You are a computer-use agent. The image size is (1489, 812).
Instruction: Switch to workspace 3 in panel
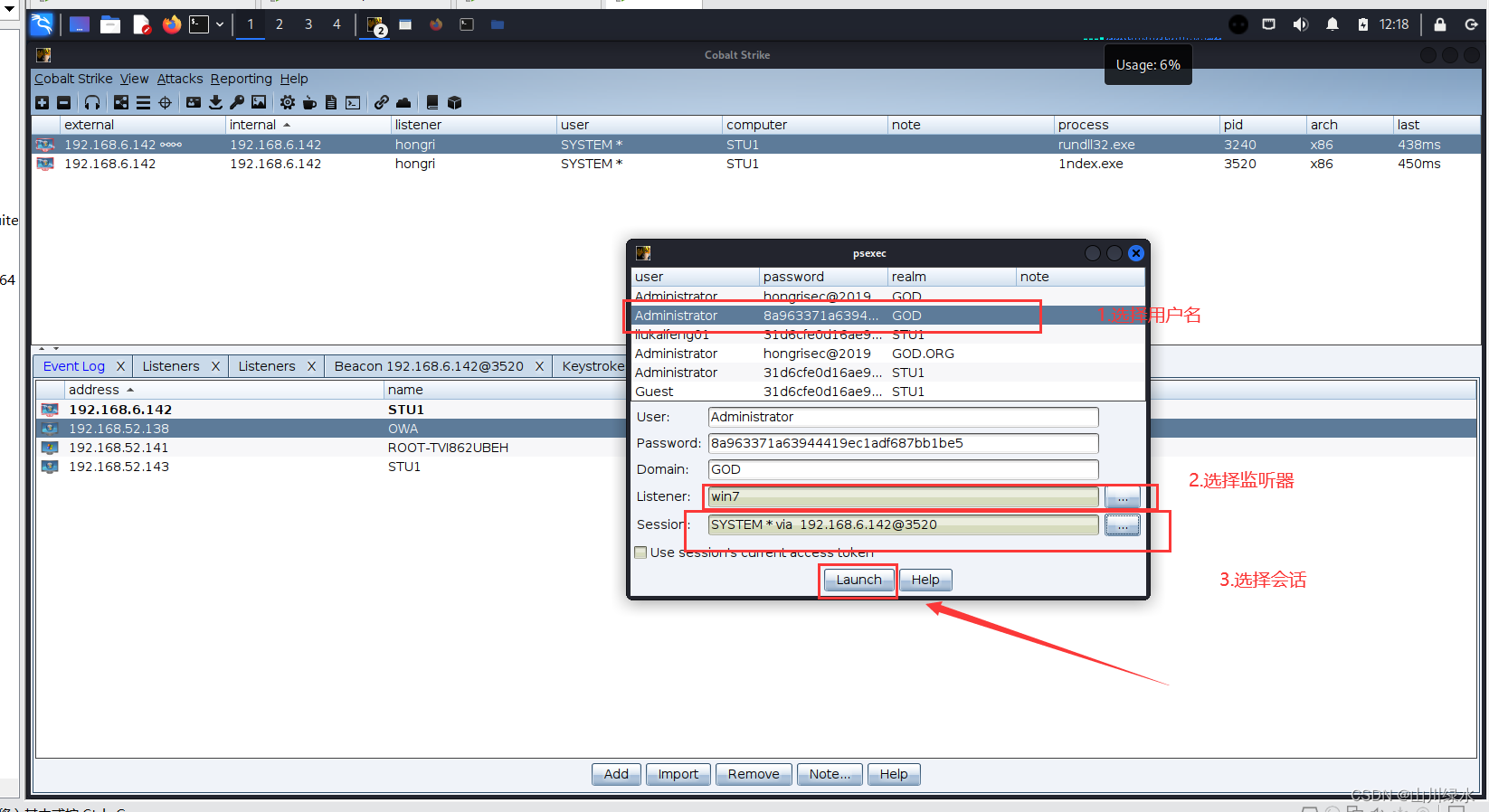click(308, 24)
